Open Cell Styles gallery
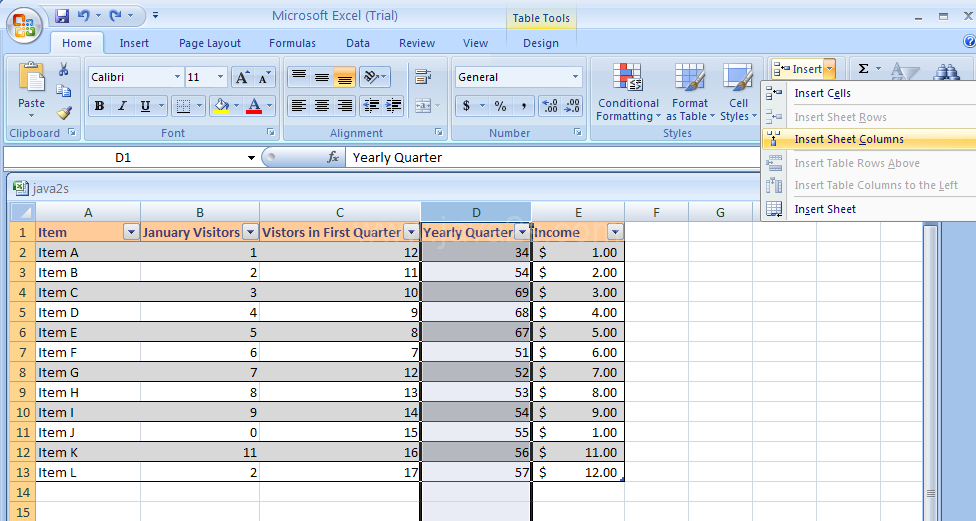Image resolution: width=976 pixels, height=521 pixels. point(738,92)
